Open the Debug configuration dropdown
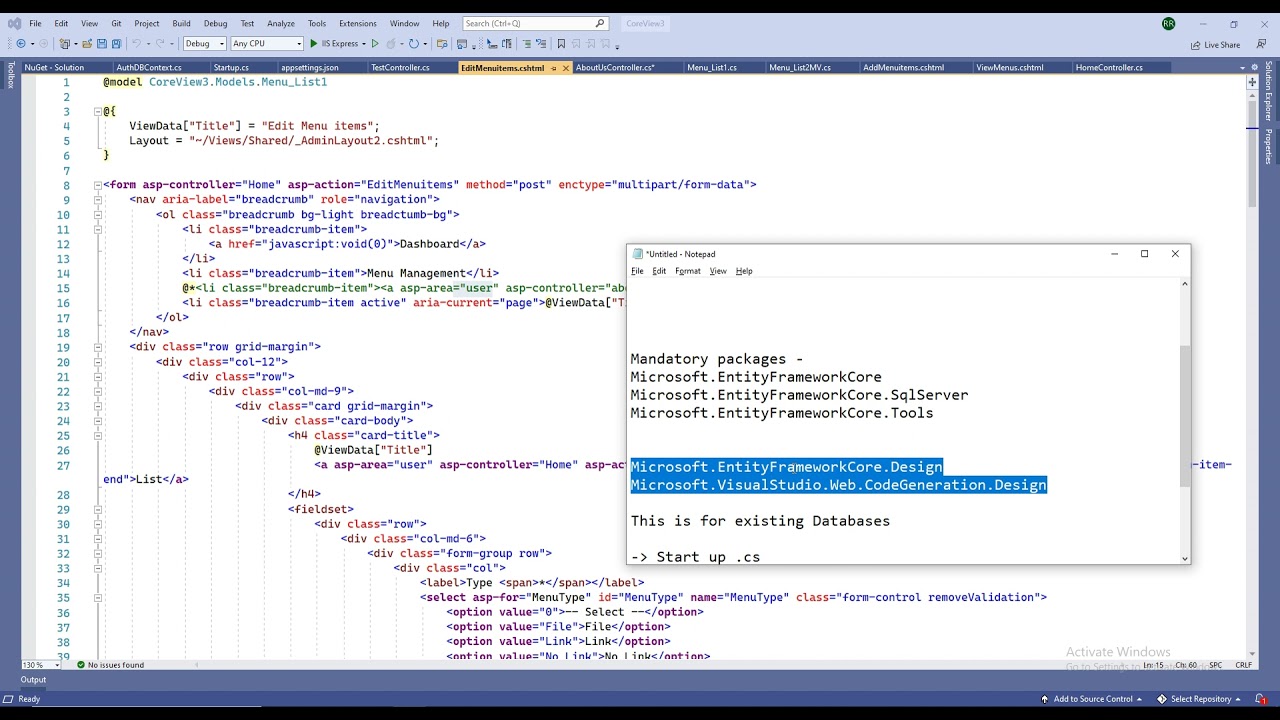This screenshot has height=720, width=1280. (x=204, y=44)
